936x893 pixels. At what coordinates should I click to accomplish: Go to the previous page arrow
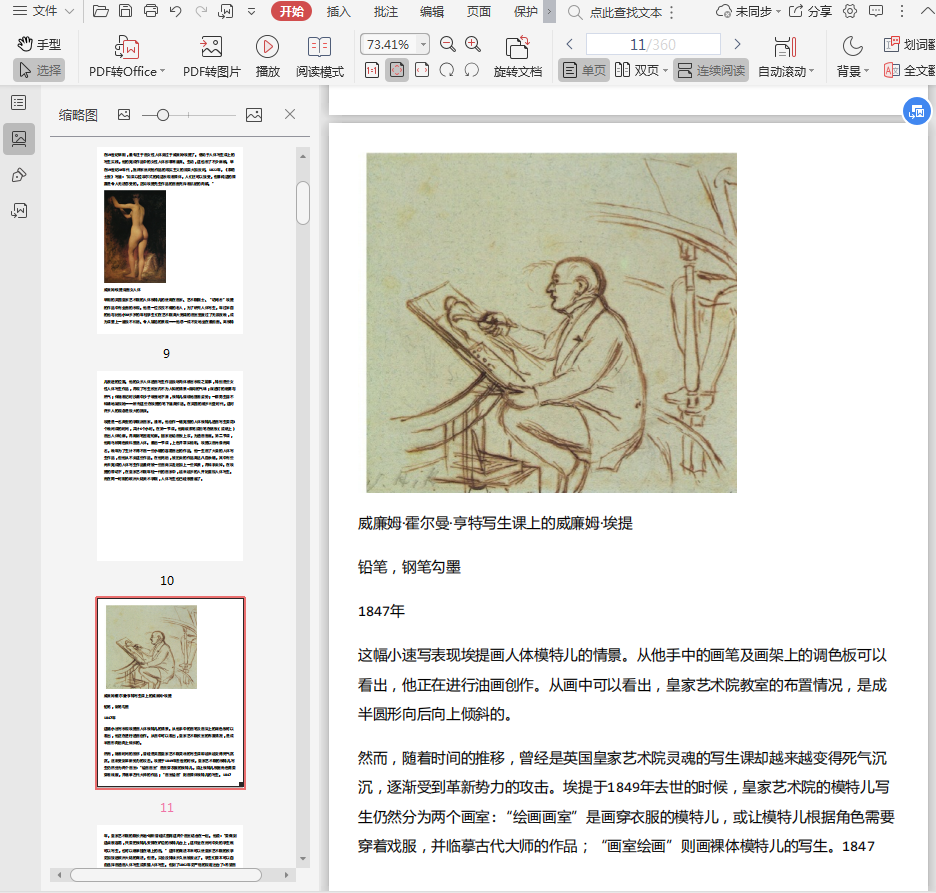[569, 44]
